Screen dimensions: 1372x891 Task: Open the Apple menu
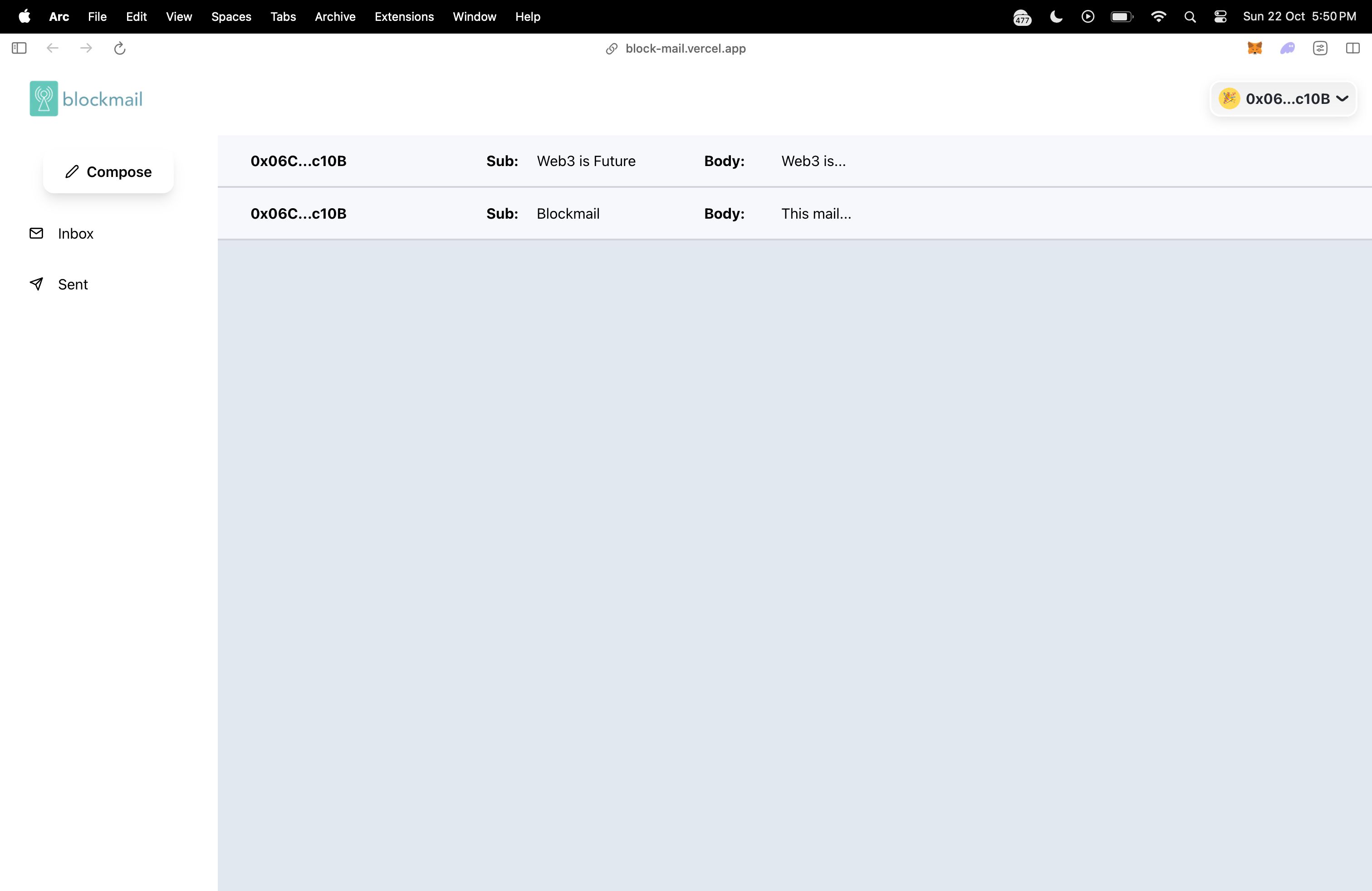tap(24, 16)
